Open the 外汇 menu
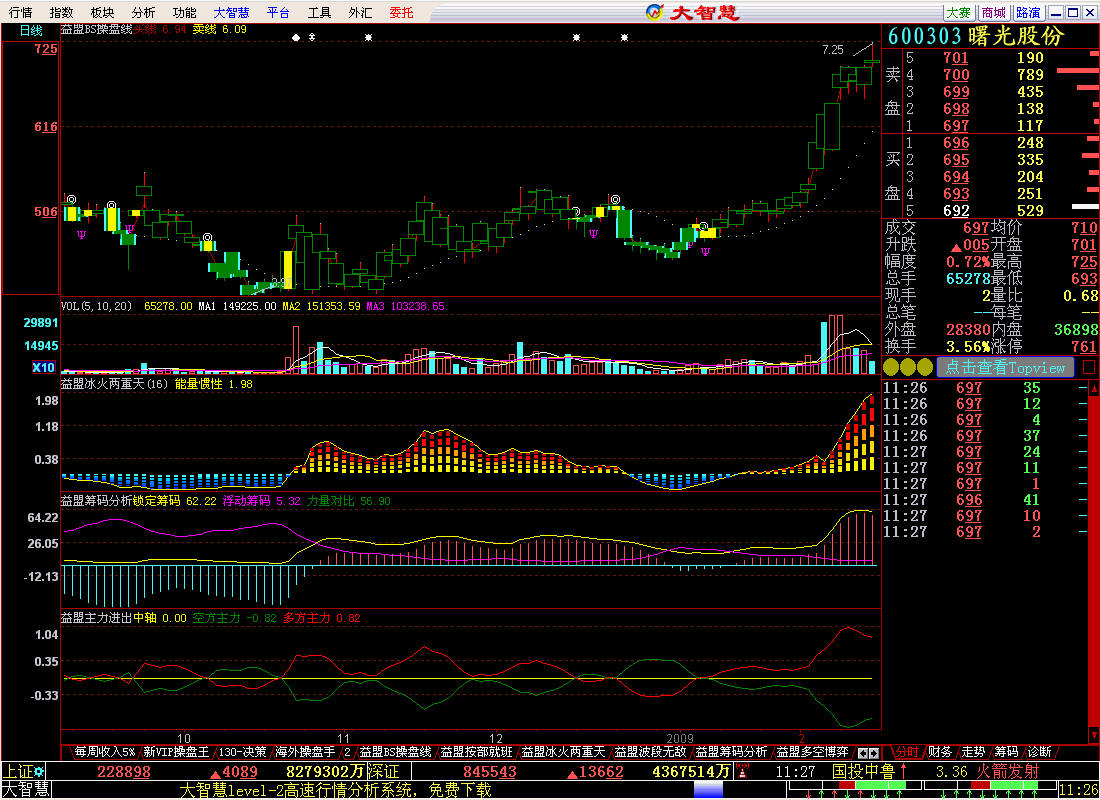This screenshot has width=1100, height=800. point(361,13)
